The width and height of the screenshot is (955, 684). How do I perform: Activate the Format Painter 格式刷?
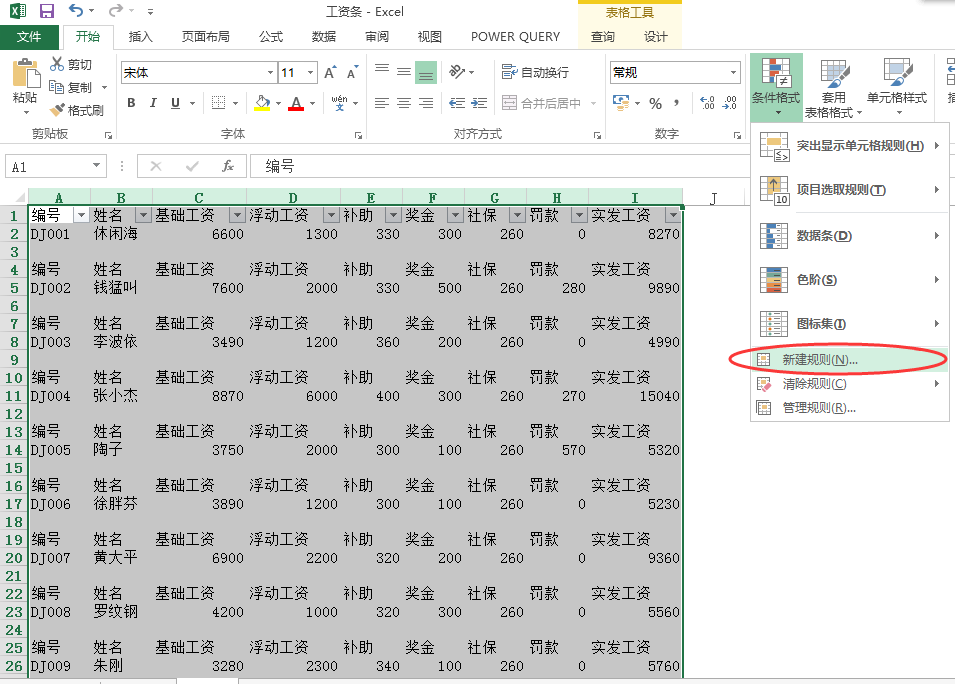(77, 111)
